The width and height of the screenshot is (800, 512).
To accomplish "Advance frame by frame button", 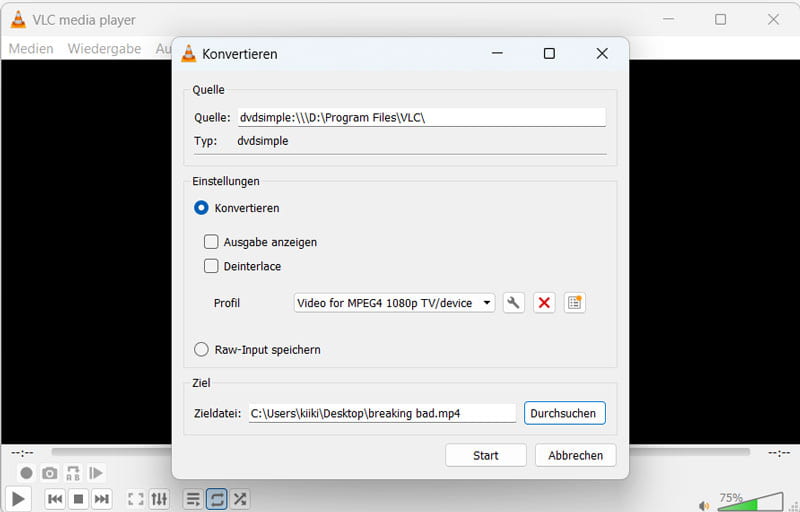I will [96, 473].
